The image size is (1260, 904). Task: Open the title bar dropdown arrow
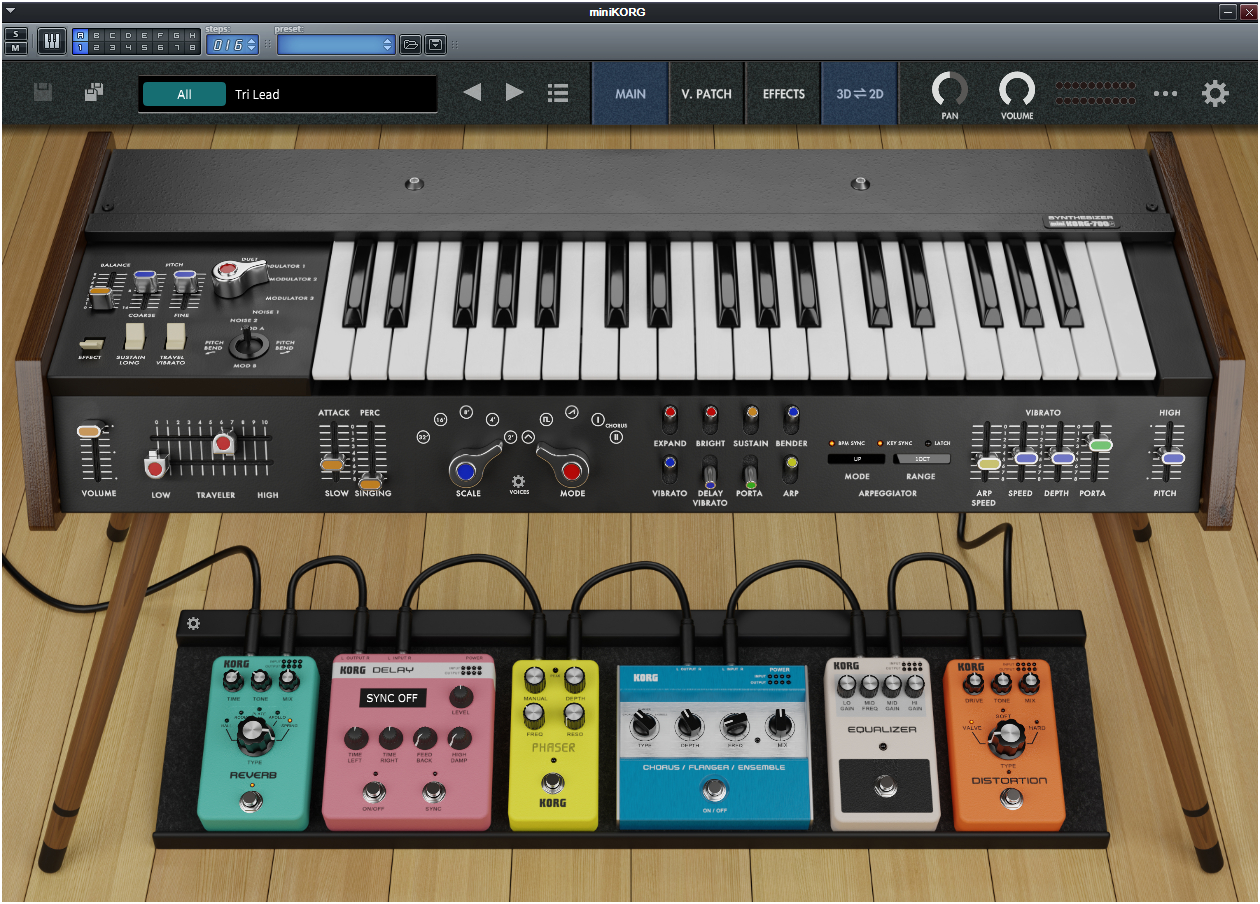click(10, 11)
